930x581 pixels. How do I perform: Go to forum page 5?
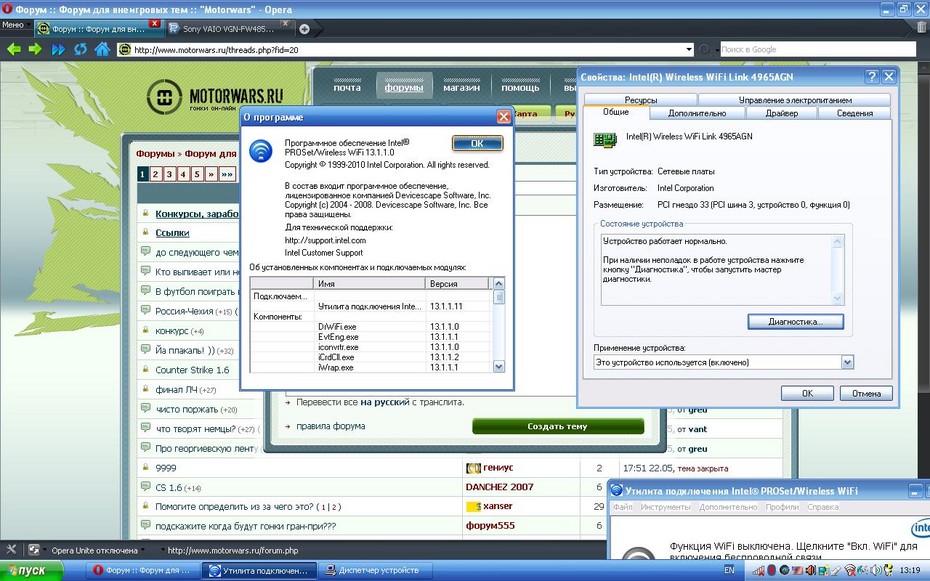(197, 174)
